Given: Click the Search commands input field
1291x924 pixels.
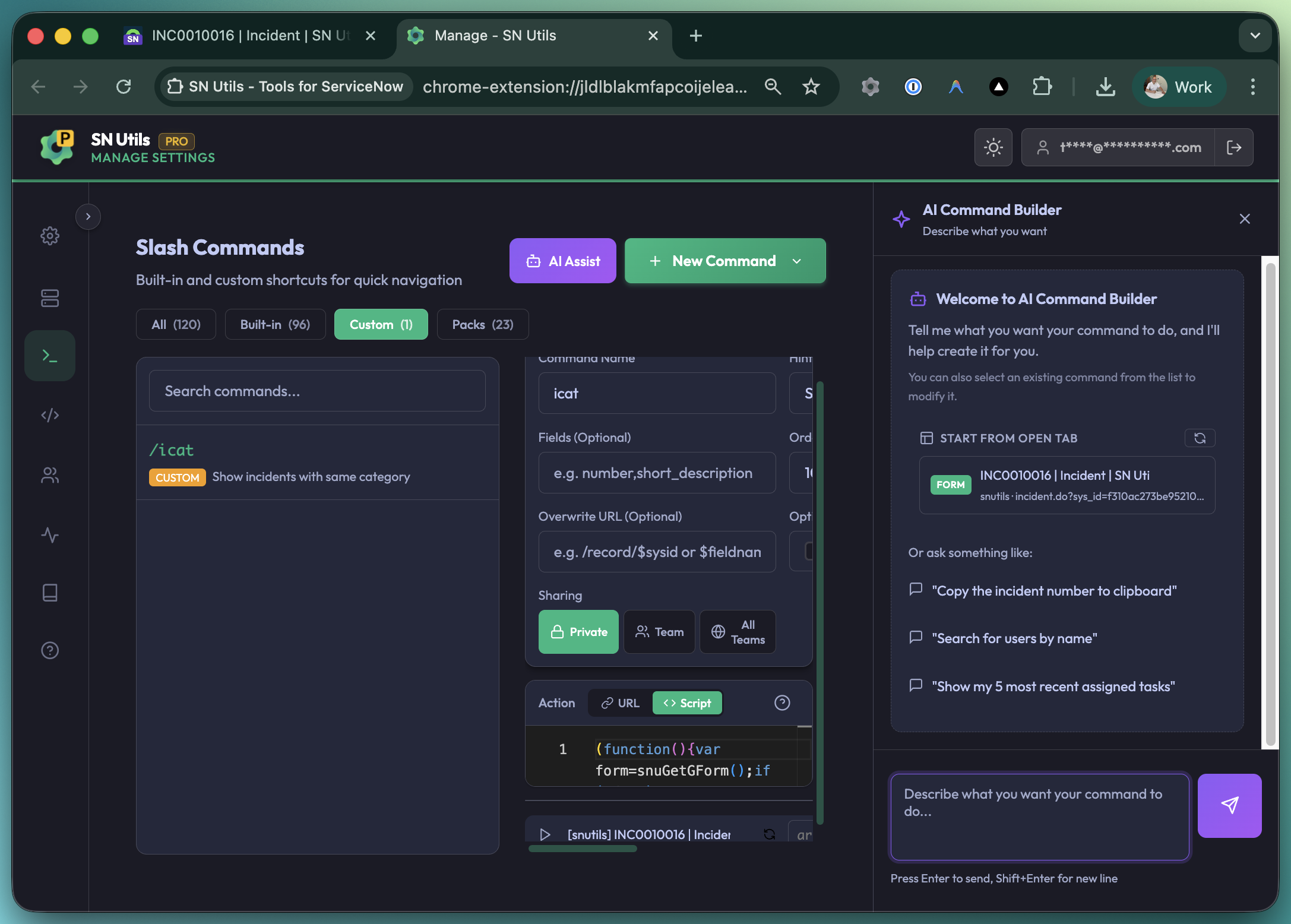Looking at the screenshot, I should point(317,391).
